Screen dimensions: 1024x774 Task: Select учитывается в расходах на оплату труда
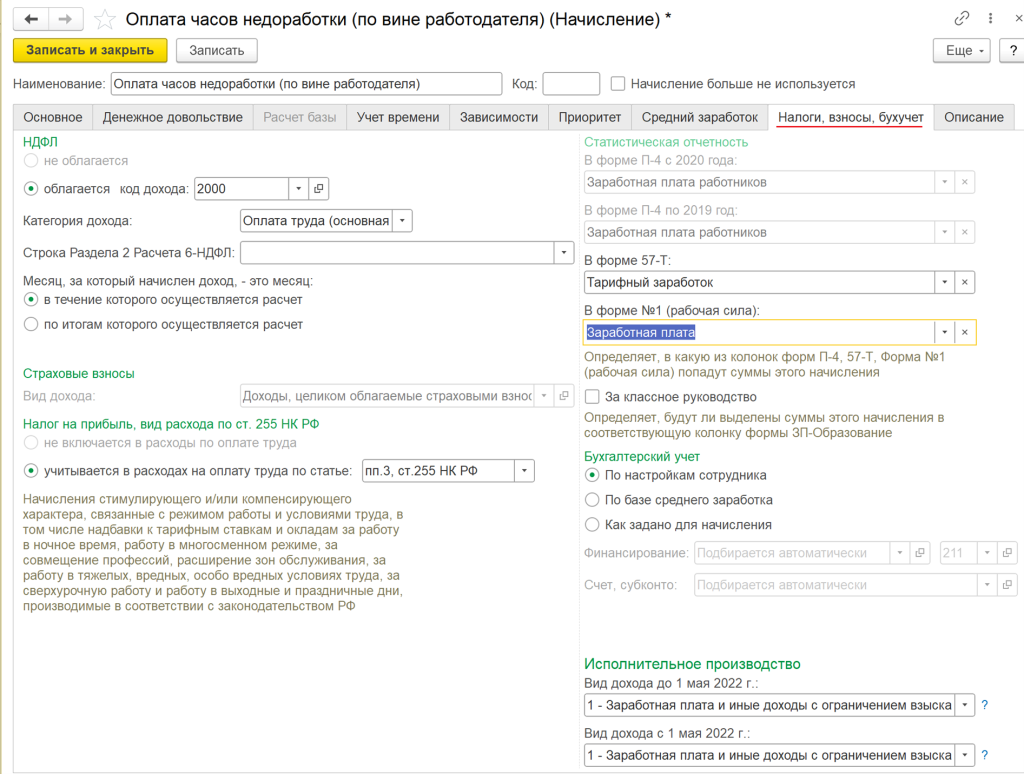click(31, 471)
